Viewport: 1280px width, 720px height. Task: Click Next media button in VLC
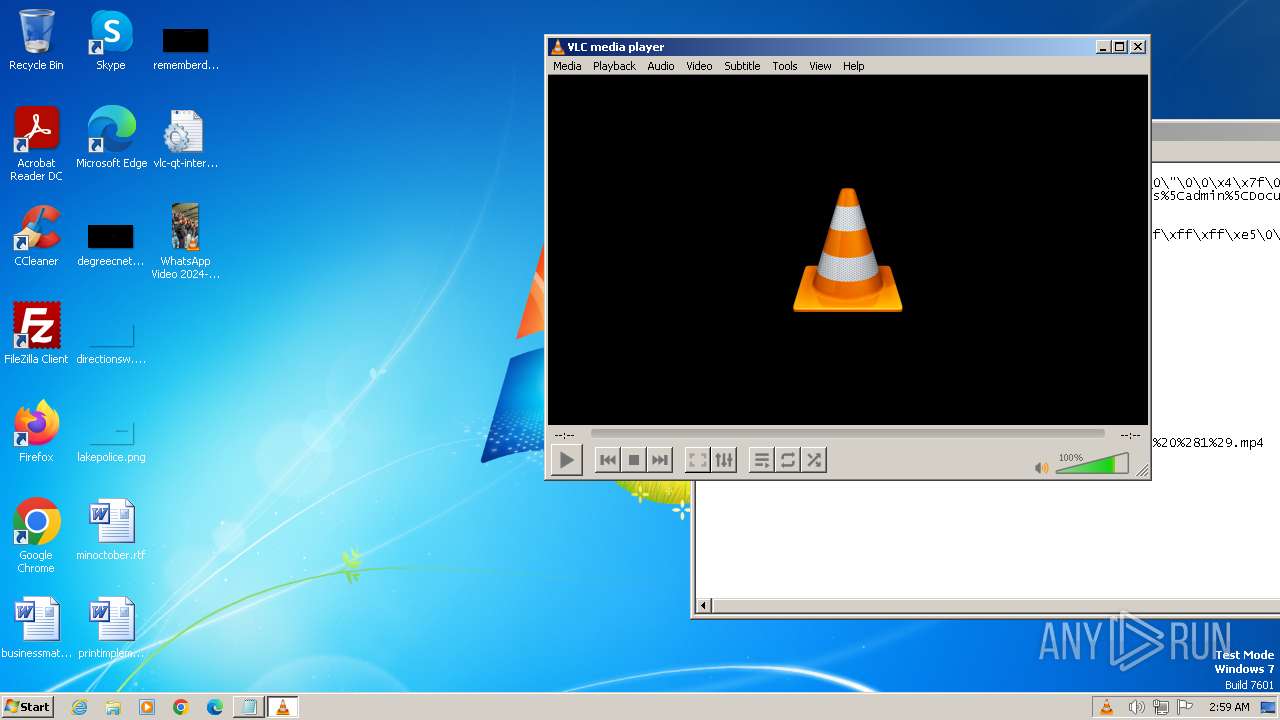tap(659, 460)
